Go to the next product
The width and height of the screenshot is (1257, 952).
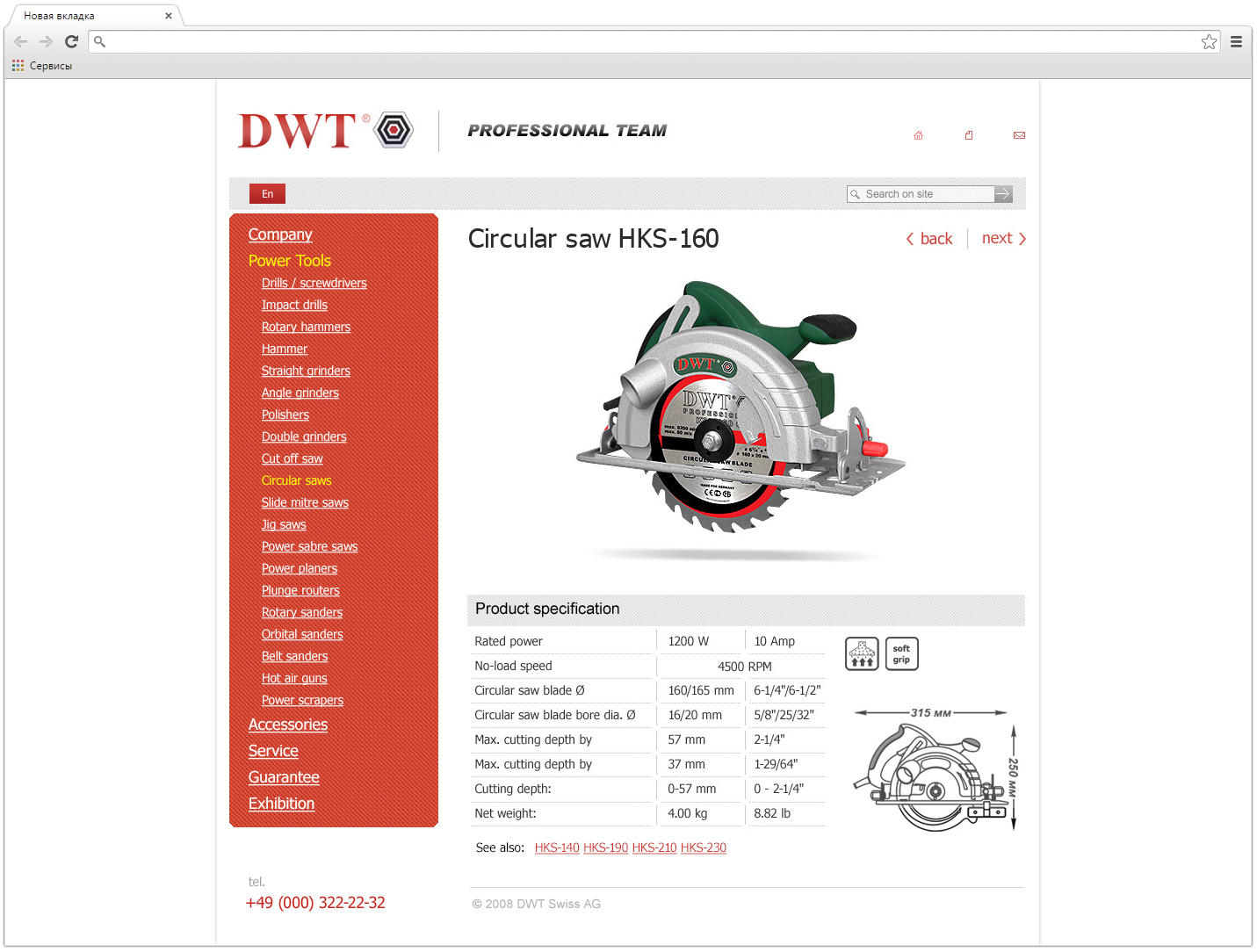[x=1004, y=239]
